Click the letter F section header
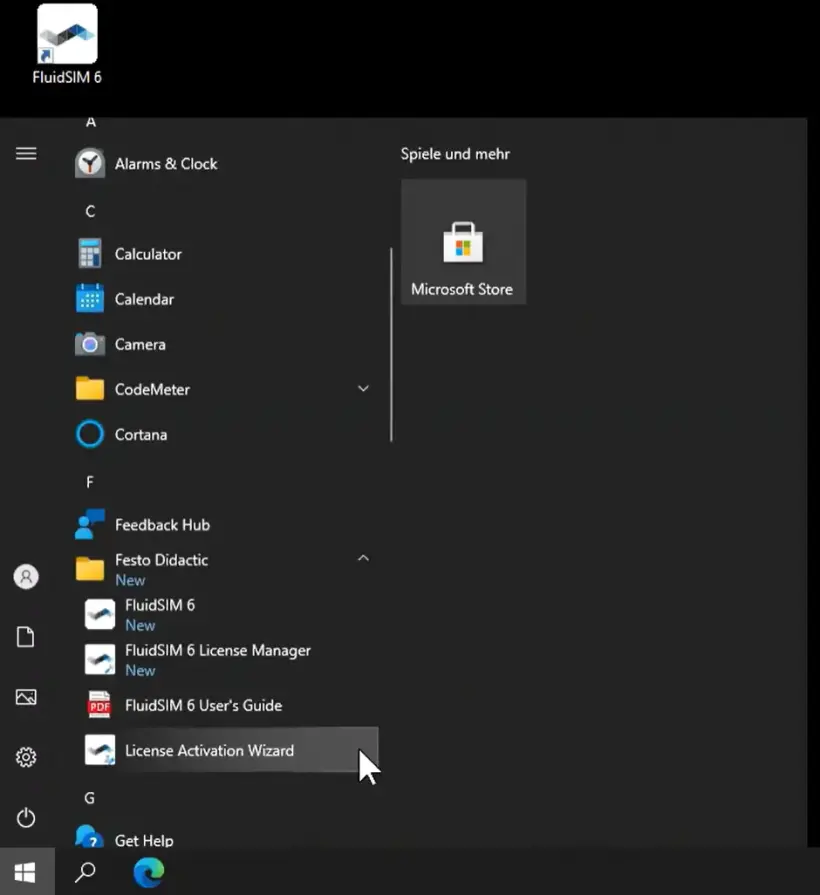This screenshot has width=820, height=895. pyautogui.click(x=90, y=482)
